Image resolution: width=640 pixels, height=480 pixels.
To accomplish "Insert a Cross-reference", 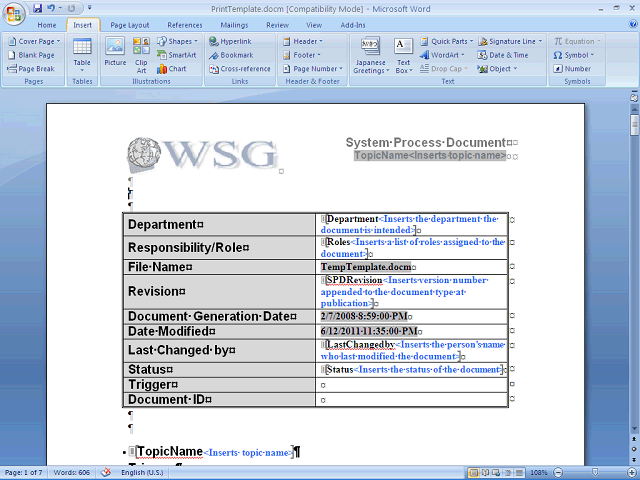I will click(x=240, y=69).
